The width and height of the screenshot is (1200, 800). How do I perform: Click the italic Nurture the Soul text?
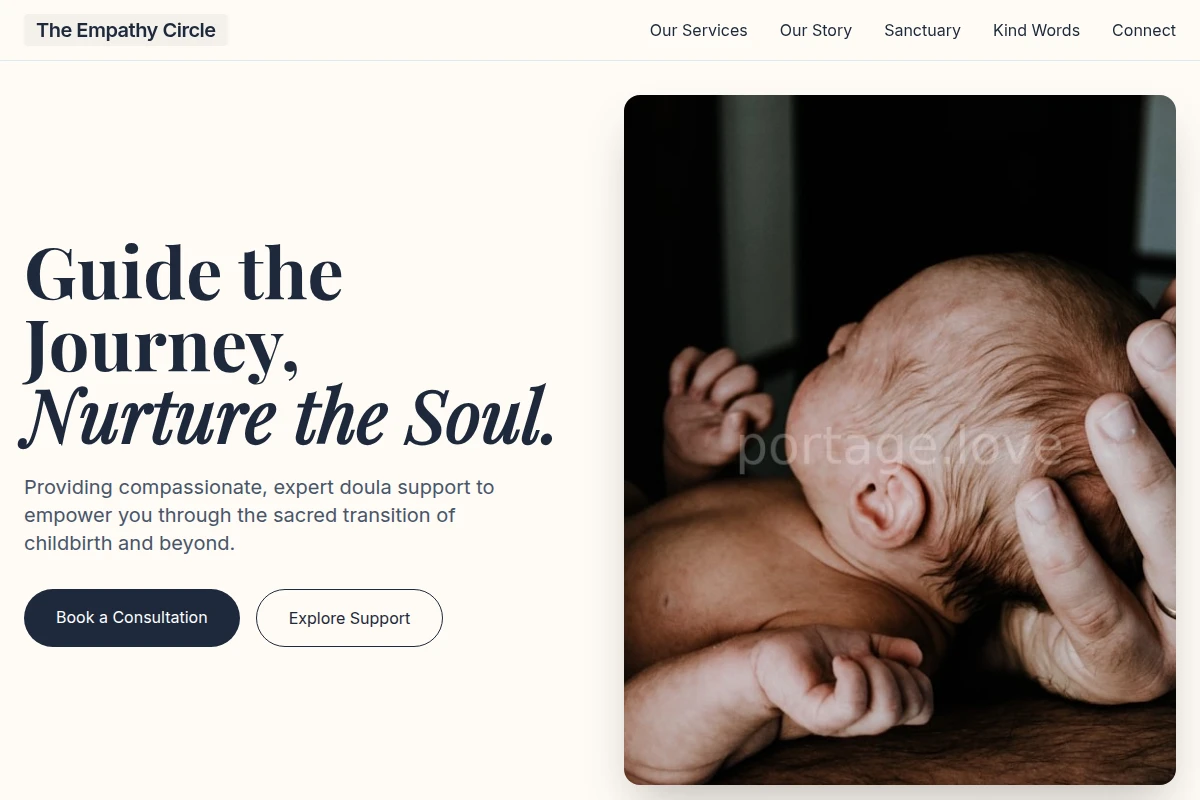tap(288, 416)
